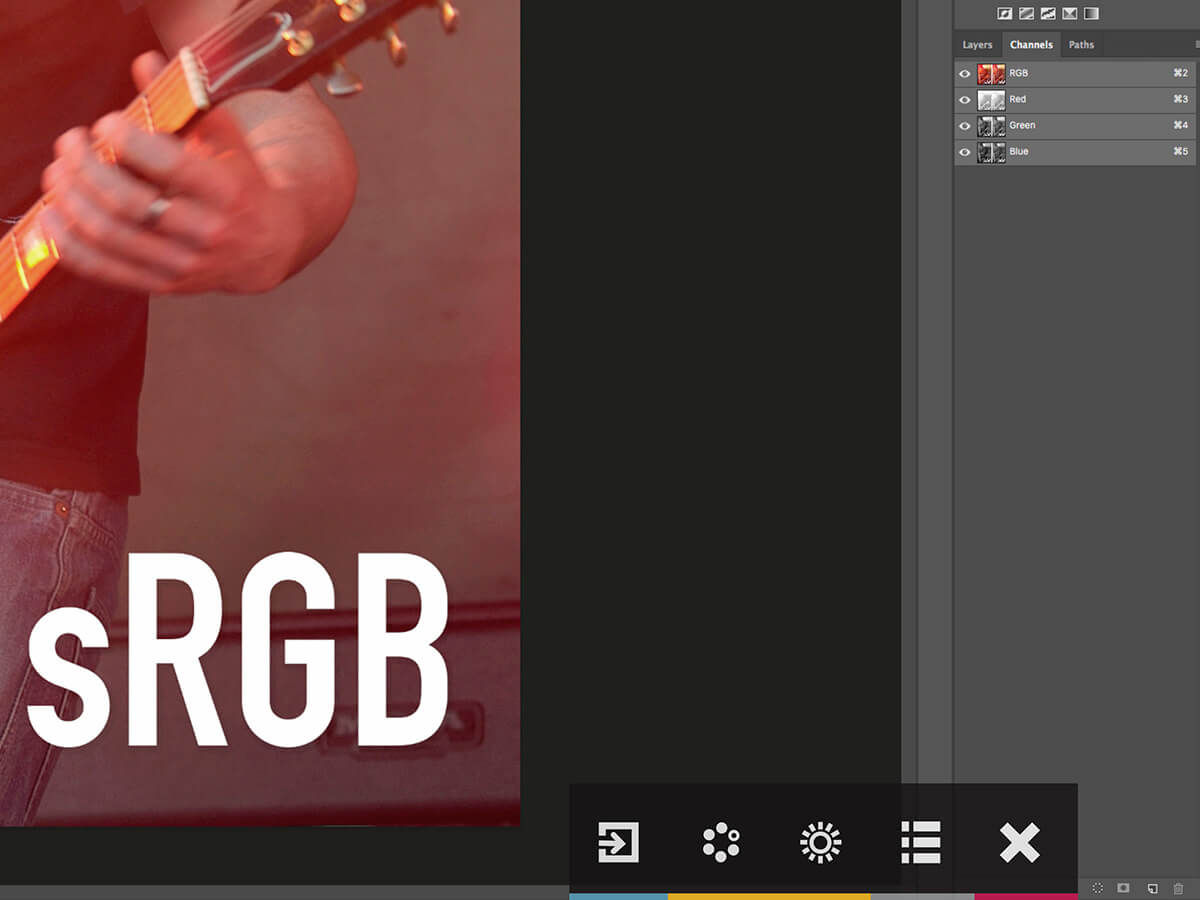Switch to the Channels tab
The height and width of the screenshot is (900, 1200).
[x=1031, y=44]
